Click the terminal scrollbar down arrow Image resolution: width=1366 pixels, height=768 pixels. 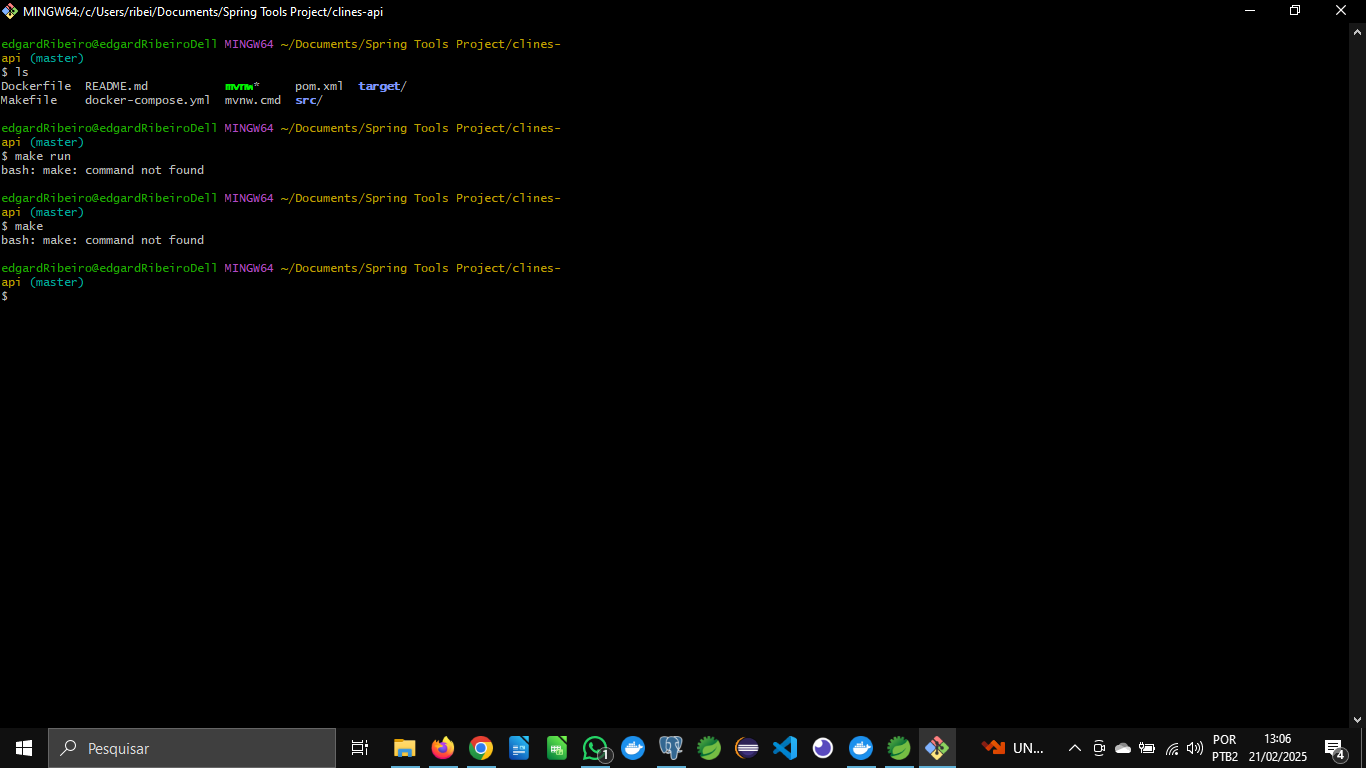(1357, 719)
